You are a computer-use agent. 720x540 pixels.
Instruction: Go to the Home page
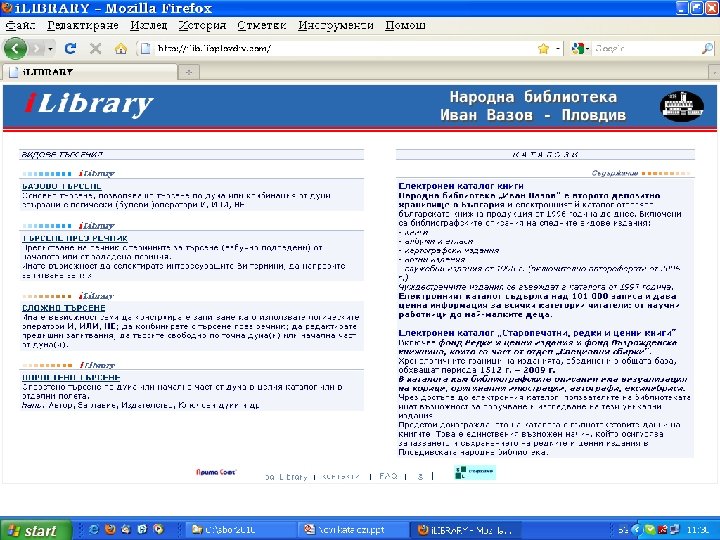coord(121,48)
